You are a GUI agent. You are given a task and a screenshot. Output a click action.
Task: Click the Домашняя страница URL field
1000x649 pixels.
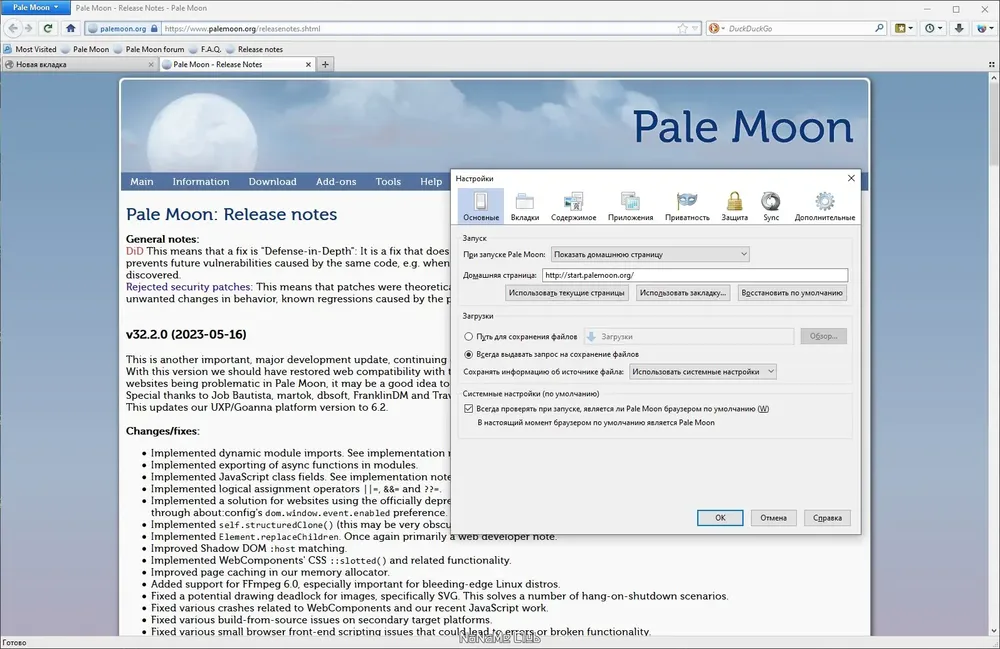click(695, 275)
